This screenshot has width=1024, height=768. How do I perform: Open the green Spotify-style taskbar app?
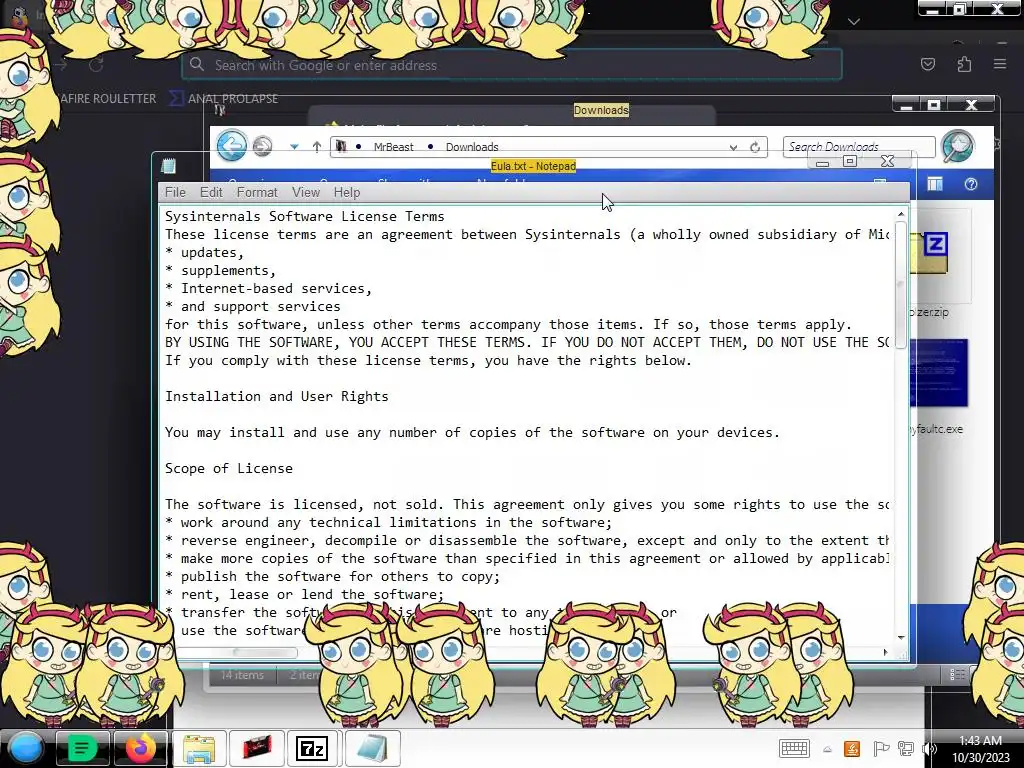[x=82, y=748]
